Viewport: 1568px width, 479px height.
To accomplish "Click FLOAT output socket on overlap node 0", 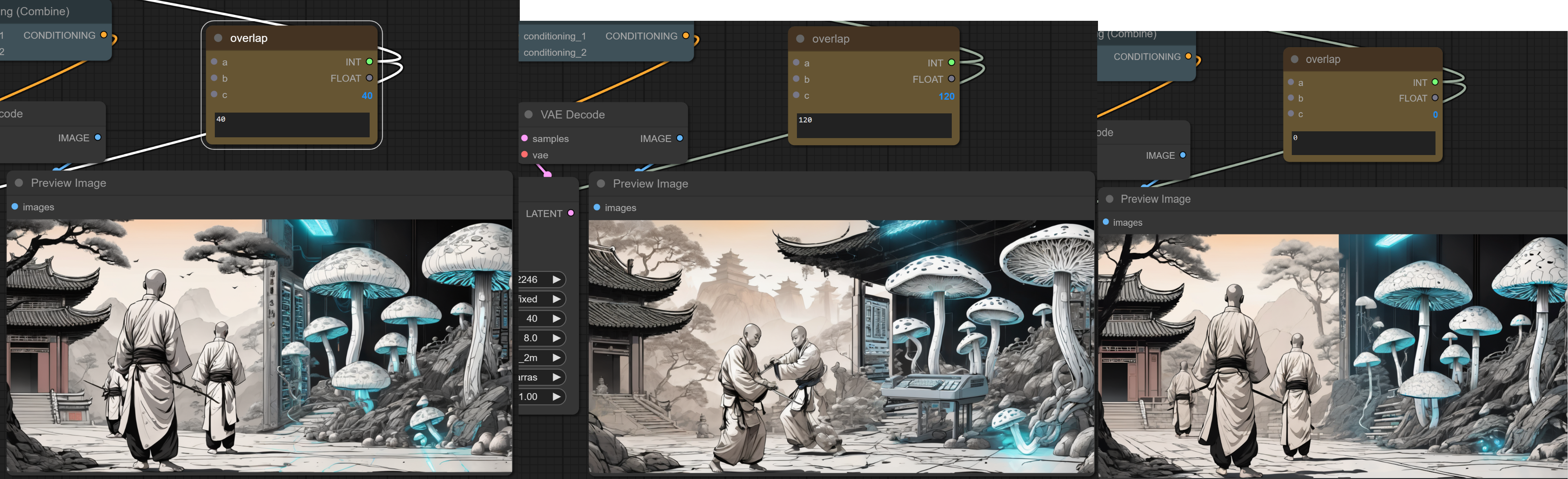I will point(1435,98).
